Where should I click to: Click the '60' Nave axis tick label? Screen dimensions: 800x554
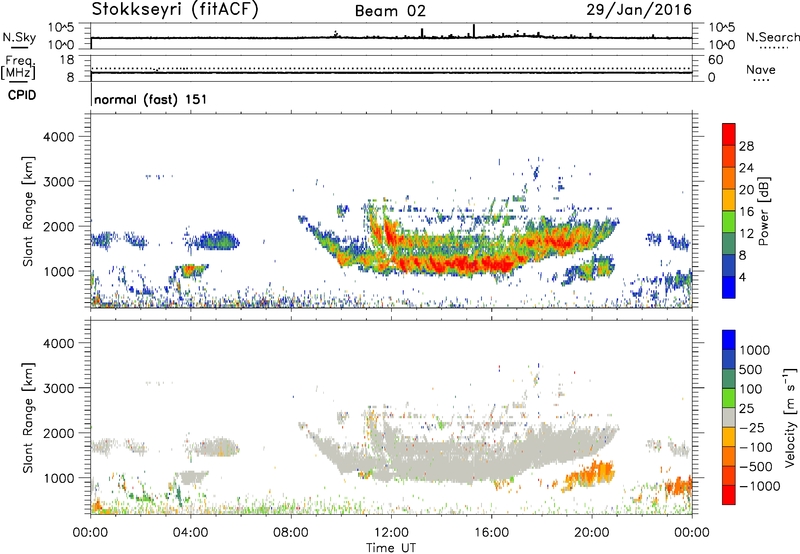(715, 60)
